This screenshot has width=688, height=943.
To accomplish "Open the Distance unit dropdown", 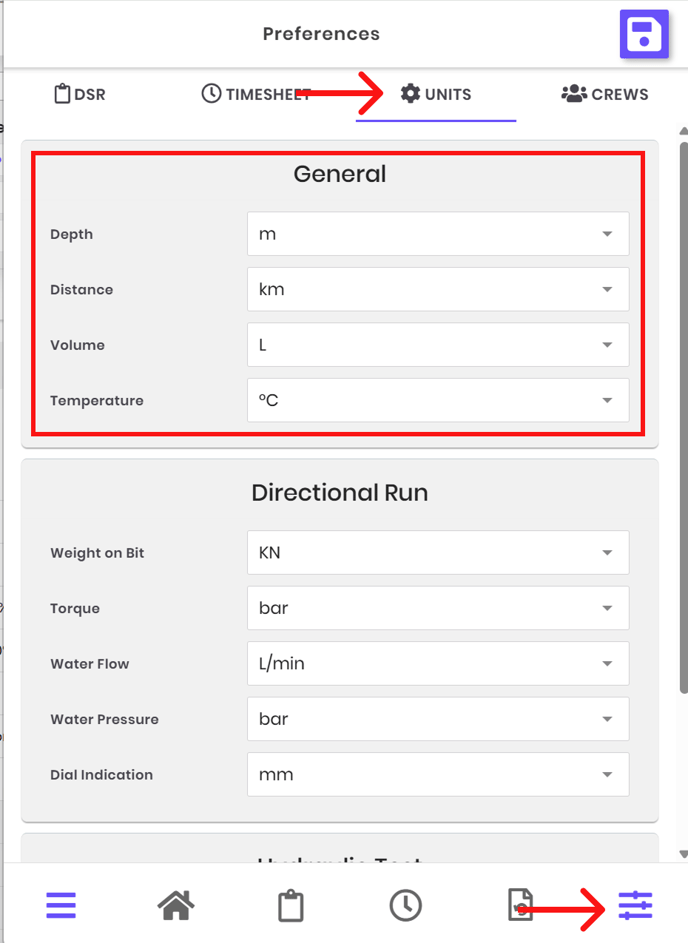I will tap(438, 289).
